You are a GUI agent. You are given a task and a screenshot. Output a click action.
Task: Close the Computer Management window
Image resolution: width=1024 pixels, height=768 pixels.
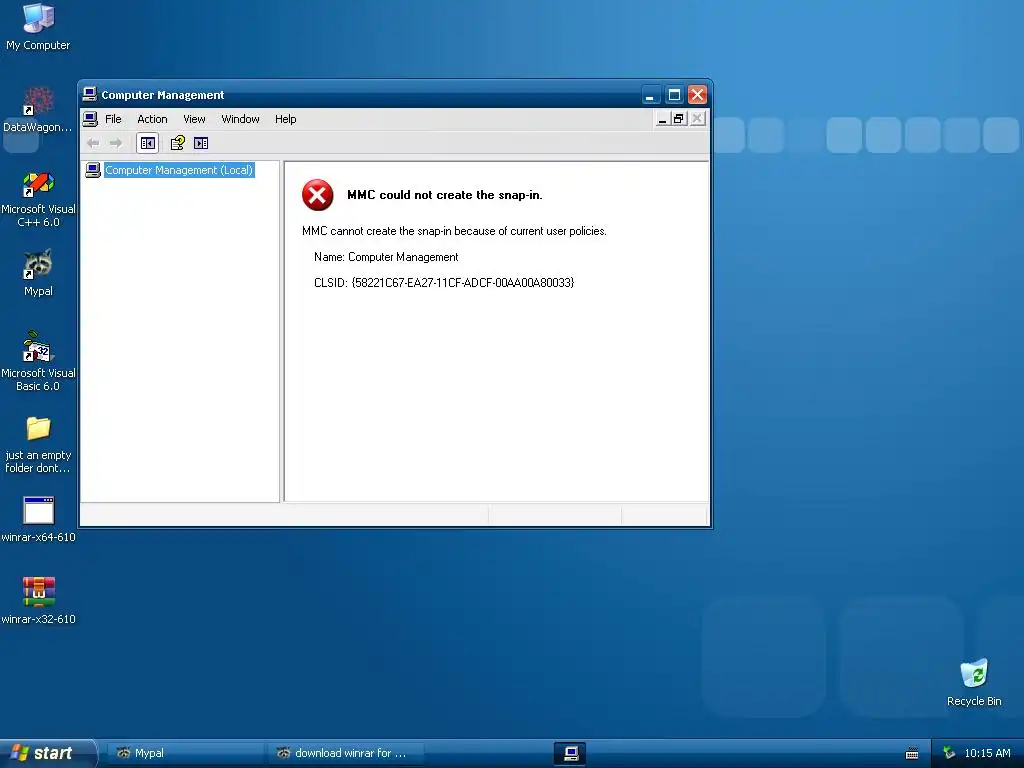click(x=697, y=95)
